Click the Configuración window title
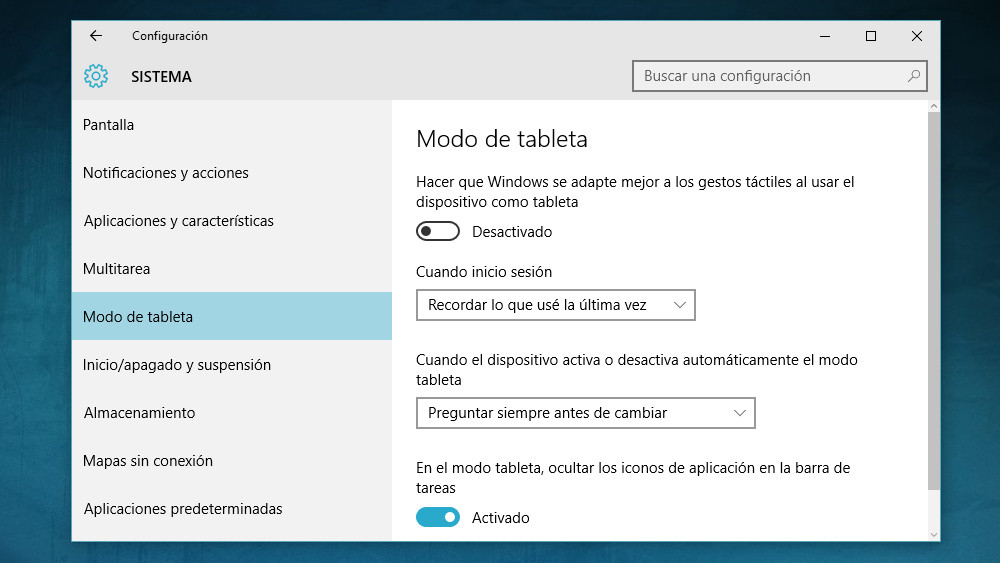Screen dimensions: 1000x563 click(170, 36)
